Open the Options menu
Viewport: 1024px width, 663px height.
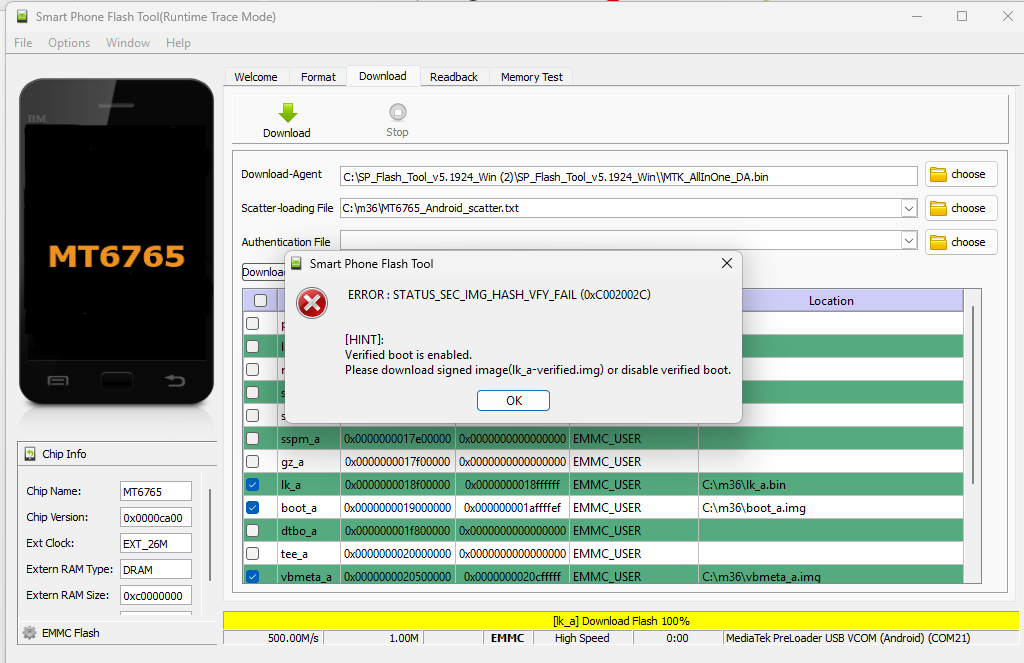click(69, 43)
